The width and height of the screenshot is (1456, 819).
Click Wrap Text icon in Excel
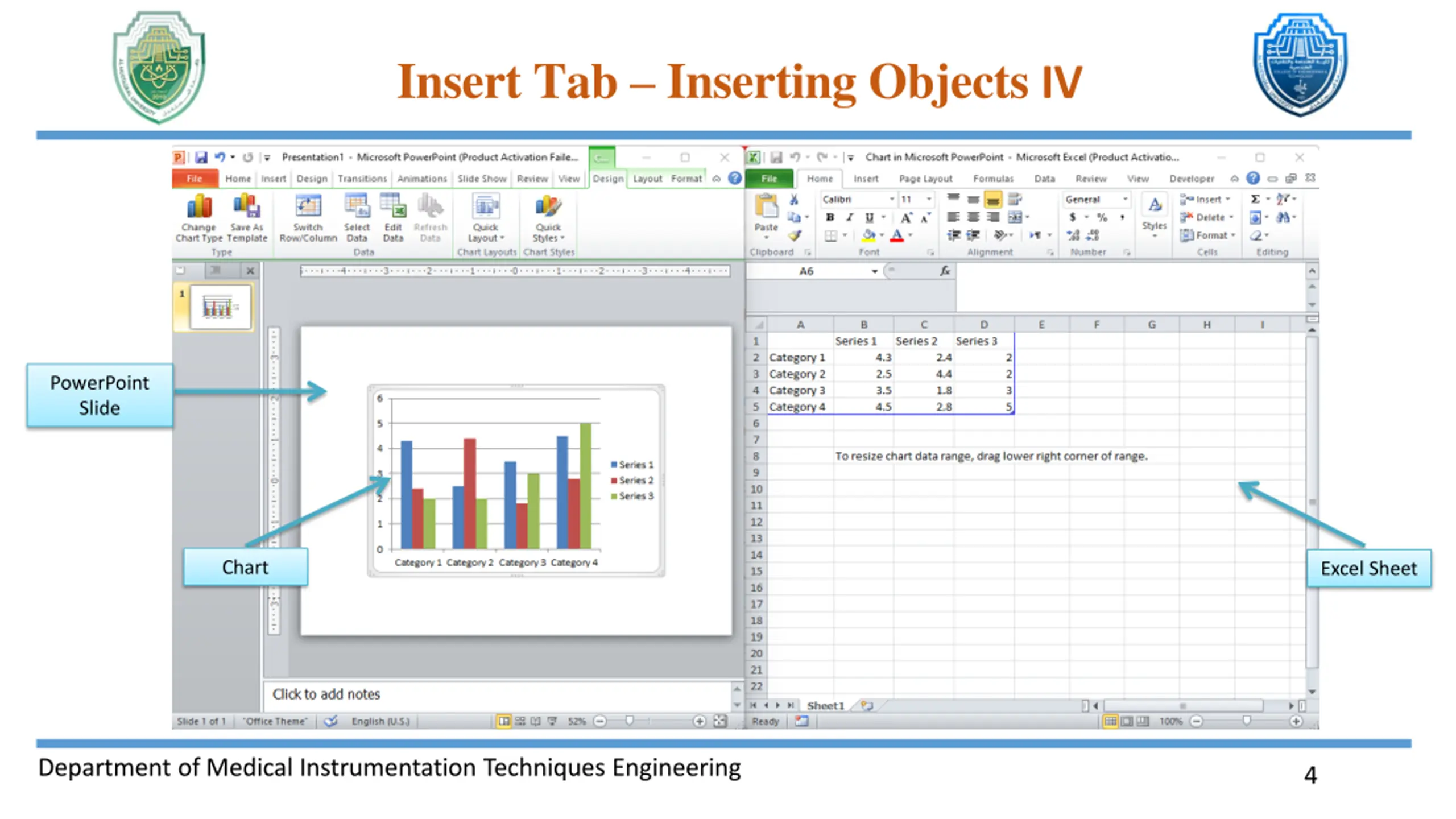1015,199
